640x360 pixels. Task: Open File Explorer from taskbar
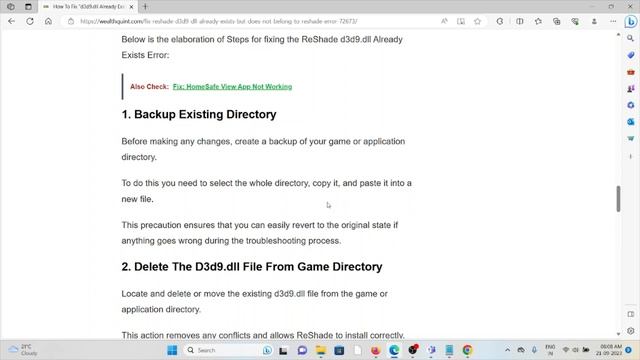[x=321, y=350]
